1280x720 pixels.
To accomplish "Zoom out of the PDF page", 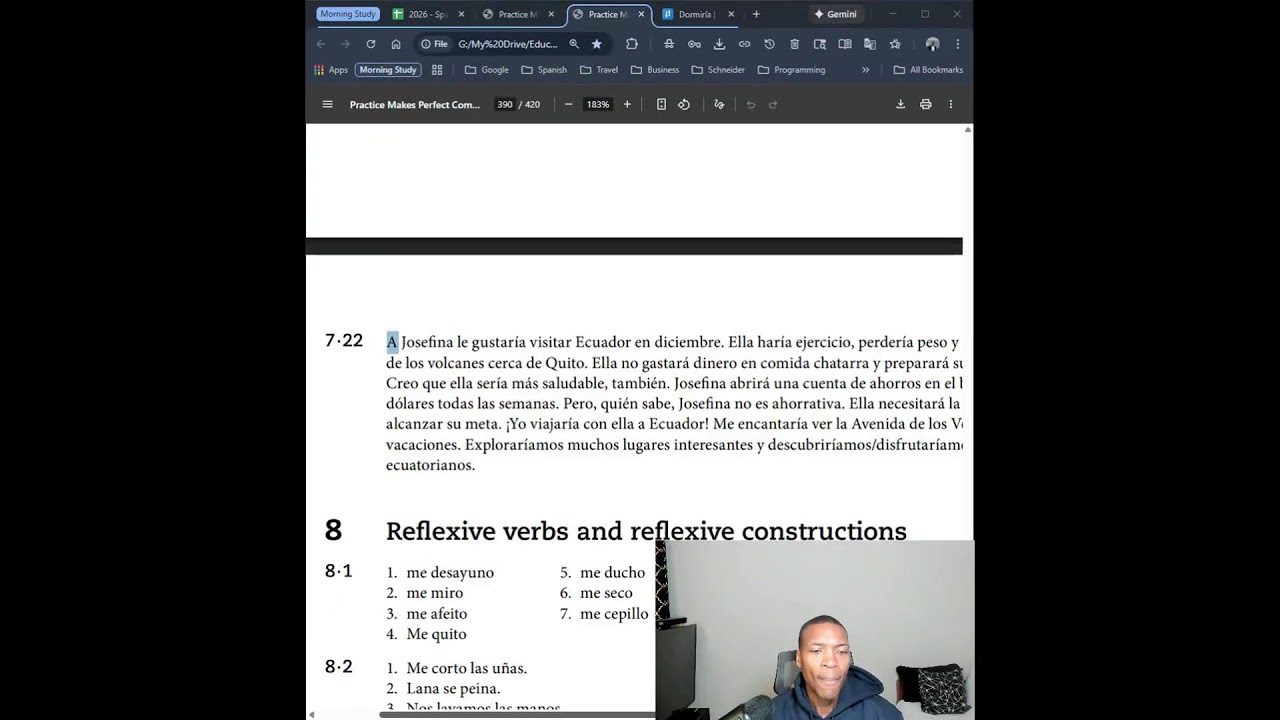I will [x=568, y=104].
